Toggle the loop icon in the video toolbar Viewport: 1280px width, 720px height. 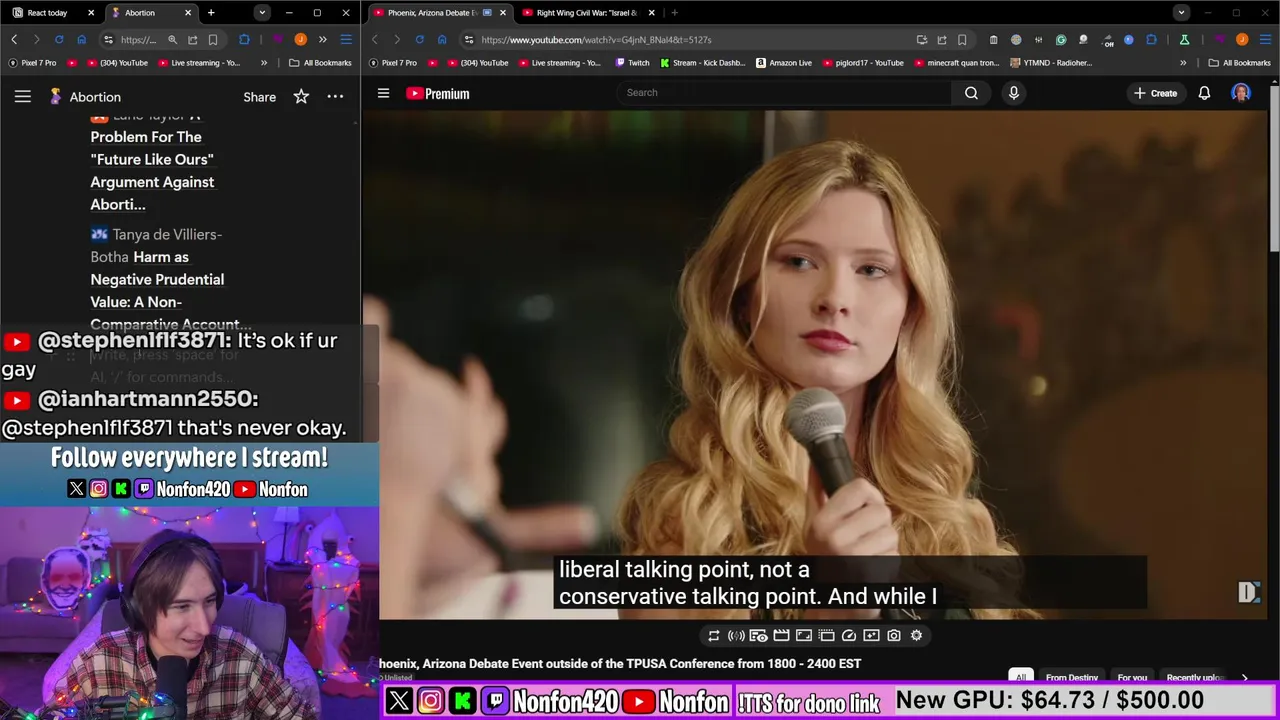[x=714, y=635]
